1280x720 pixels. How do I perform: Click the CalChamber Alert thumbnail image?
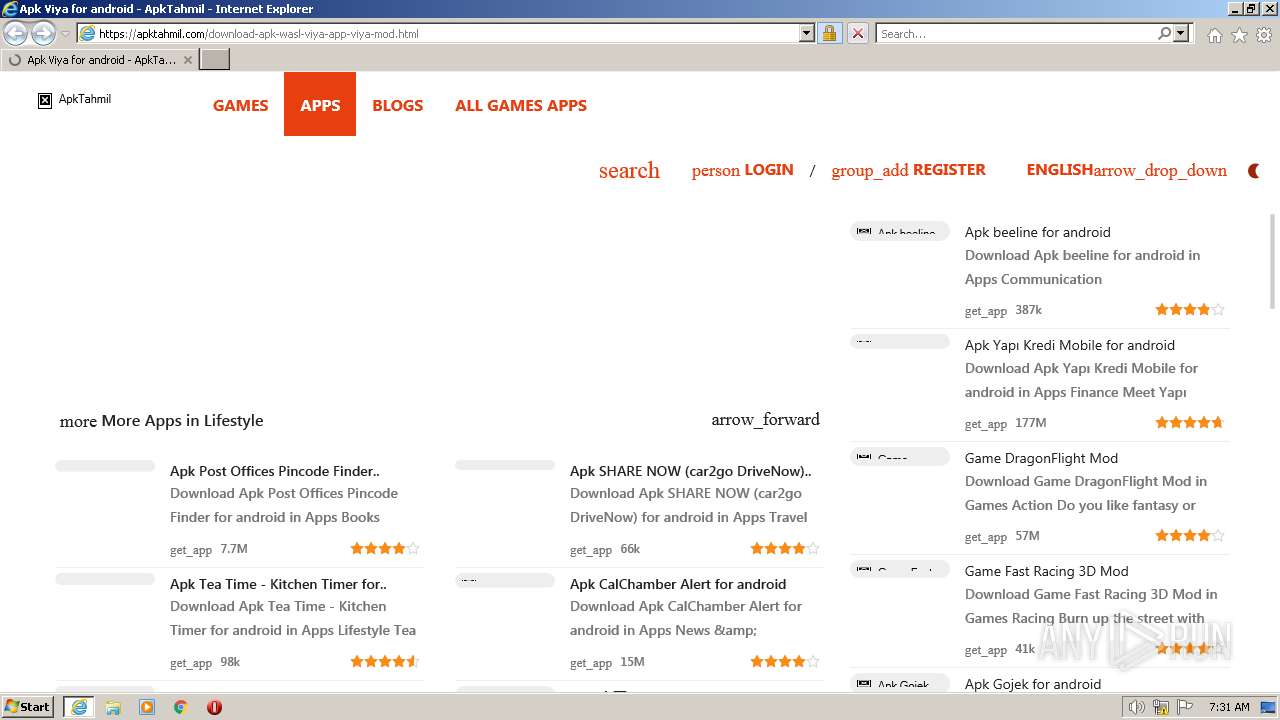click(x=505, y=580)
